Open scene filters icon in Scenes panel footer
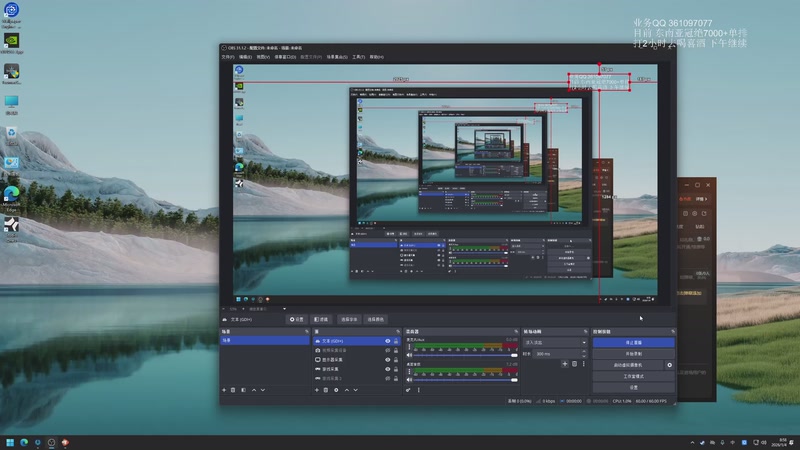 pyautogui.click(x=243, y=390)
